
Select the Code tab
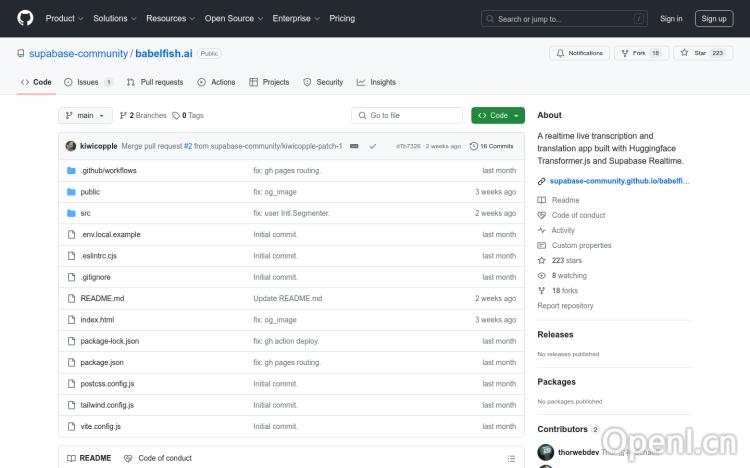pyautogui.click(x=36, y=82)
